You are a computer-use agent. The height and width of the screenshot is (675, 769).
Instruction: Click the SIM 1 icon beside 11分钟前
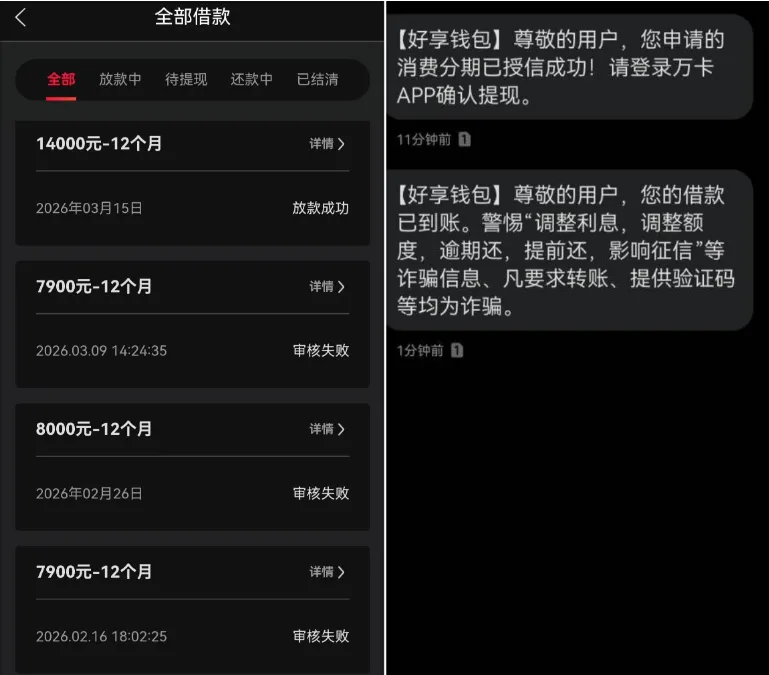click(464, 140)
